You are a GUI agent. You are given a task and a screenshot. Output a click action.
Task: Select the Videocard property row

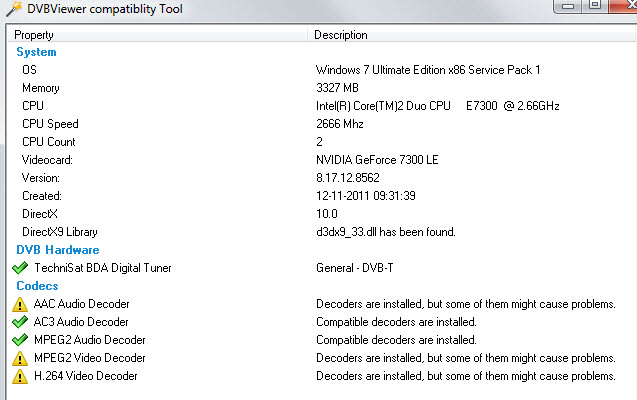(x=48, y=160)
